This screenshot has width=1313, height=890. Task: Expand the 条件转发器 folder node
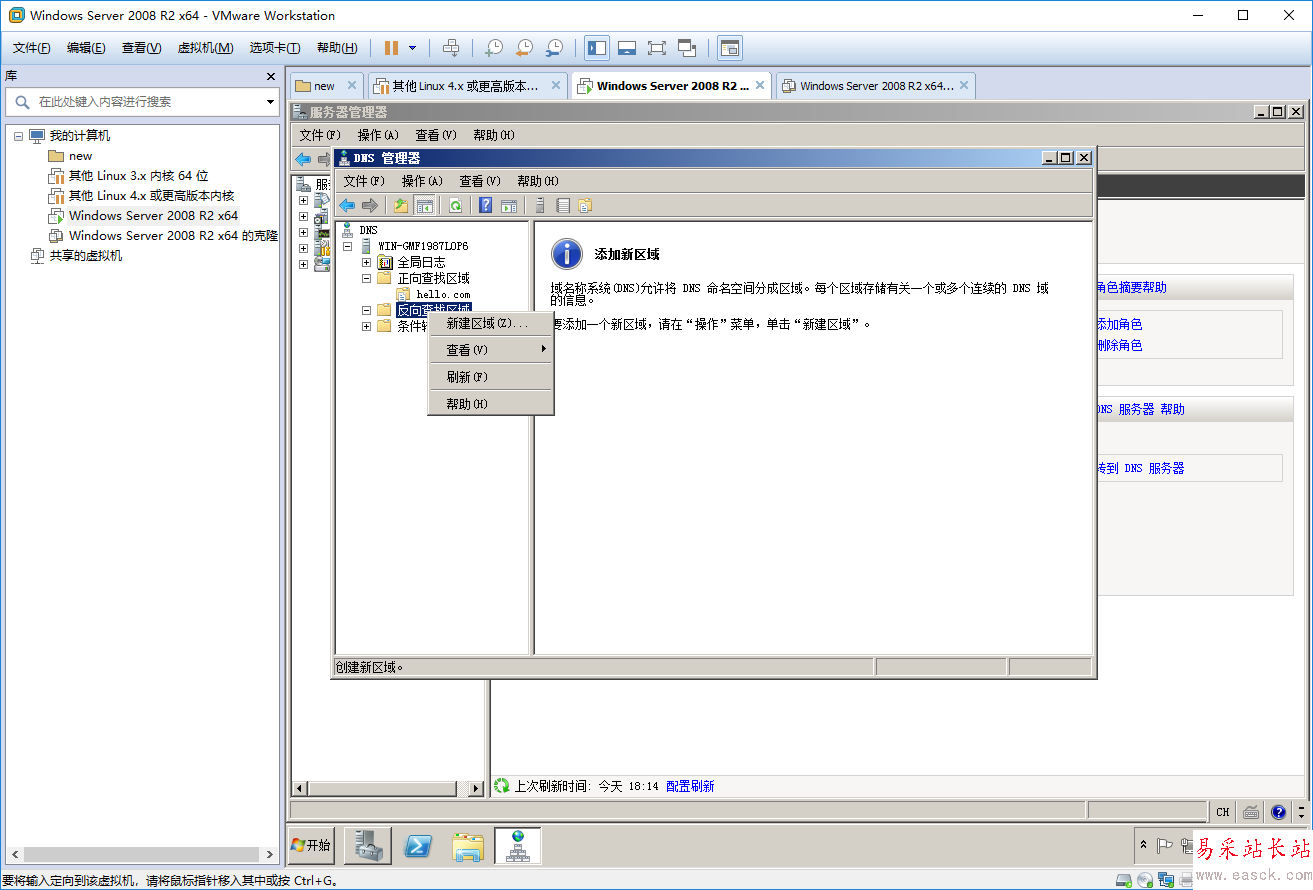(367, 326)
